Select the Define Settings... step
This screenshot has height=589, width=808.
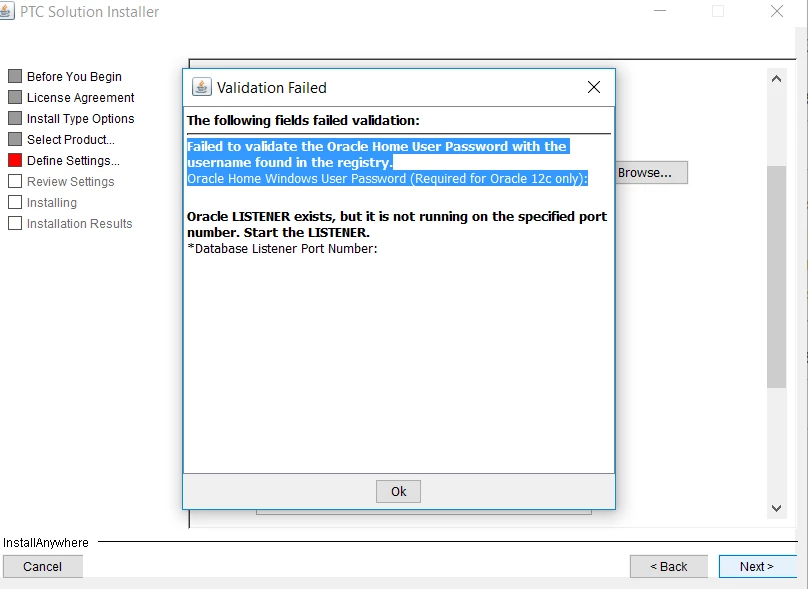pos(73,161)
